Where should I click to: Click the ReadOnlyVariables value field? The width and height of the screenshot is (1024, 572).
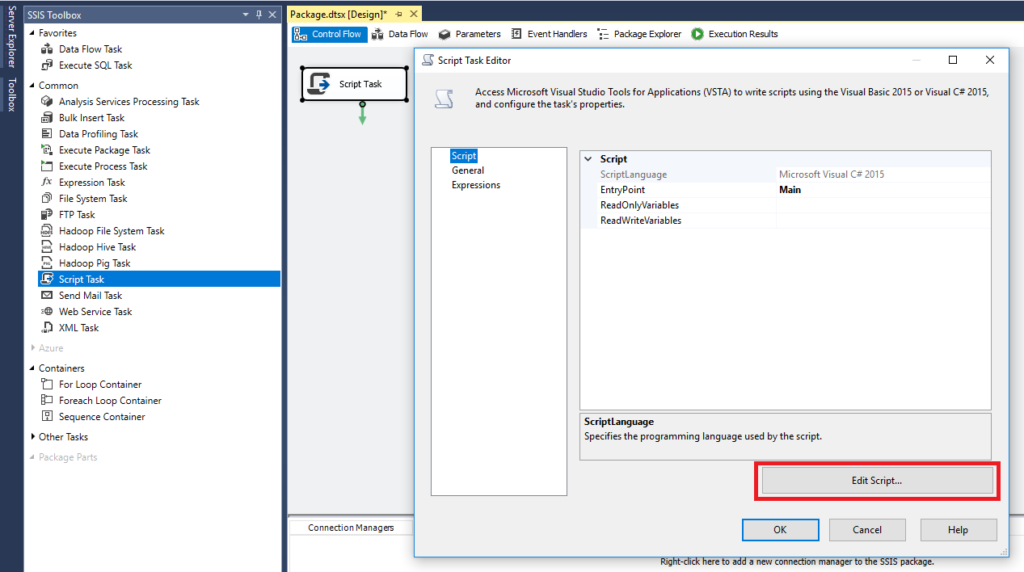(x=882, y=205)
